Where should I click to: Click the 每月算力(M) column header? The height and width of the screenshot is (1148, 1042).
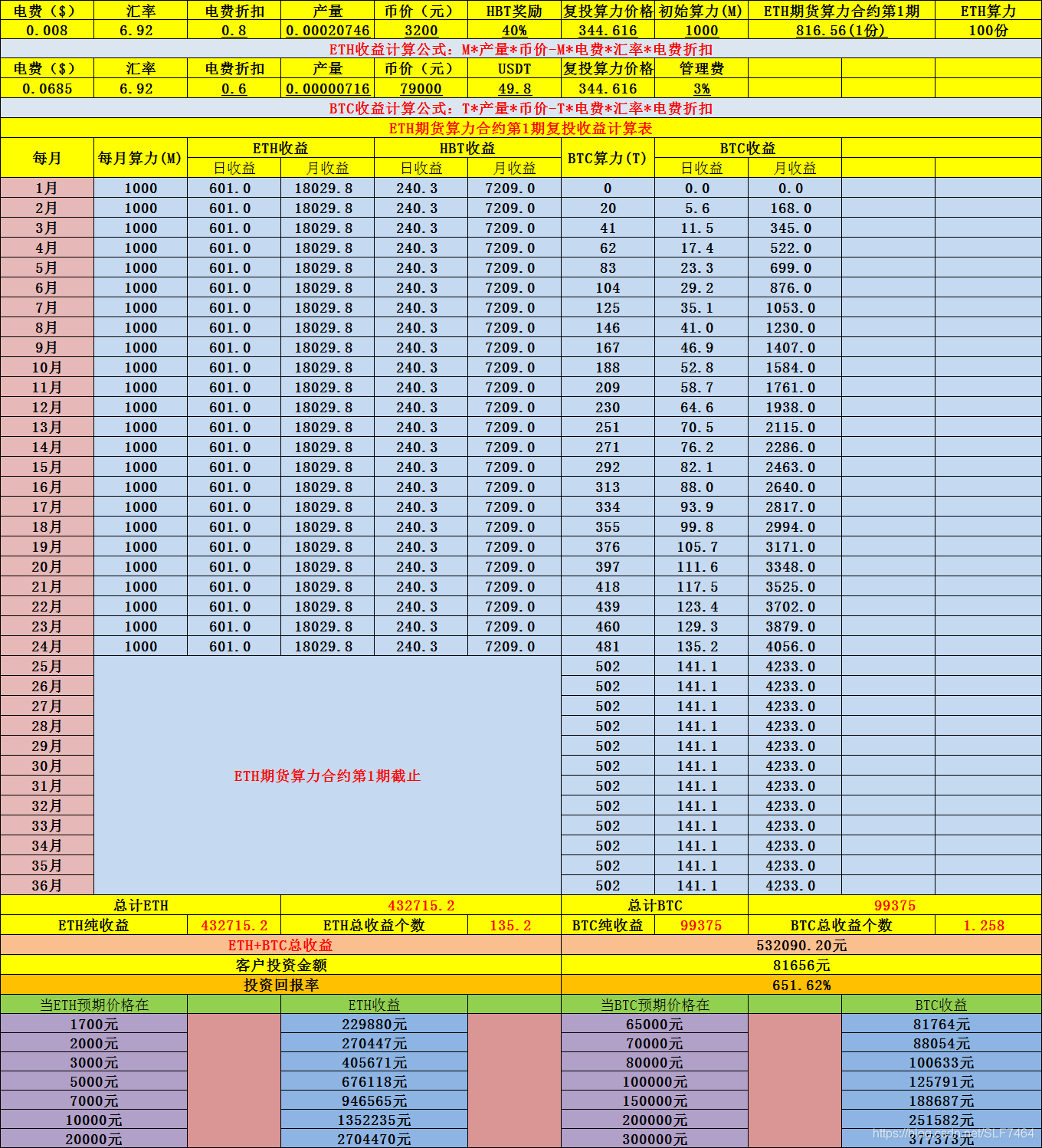click(x=140, y=159)
